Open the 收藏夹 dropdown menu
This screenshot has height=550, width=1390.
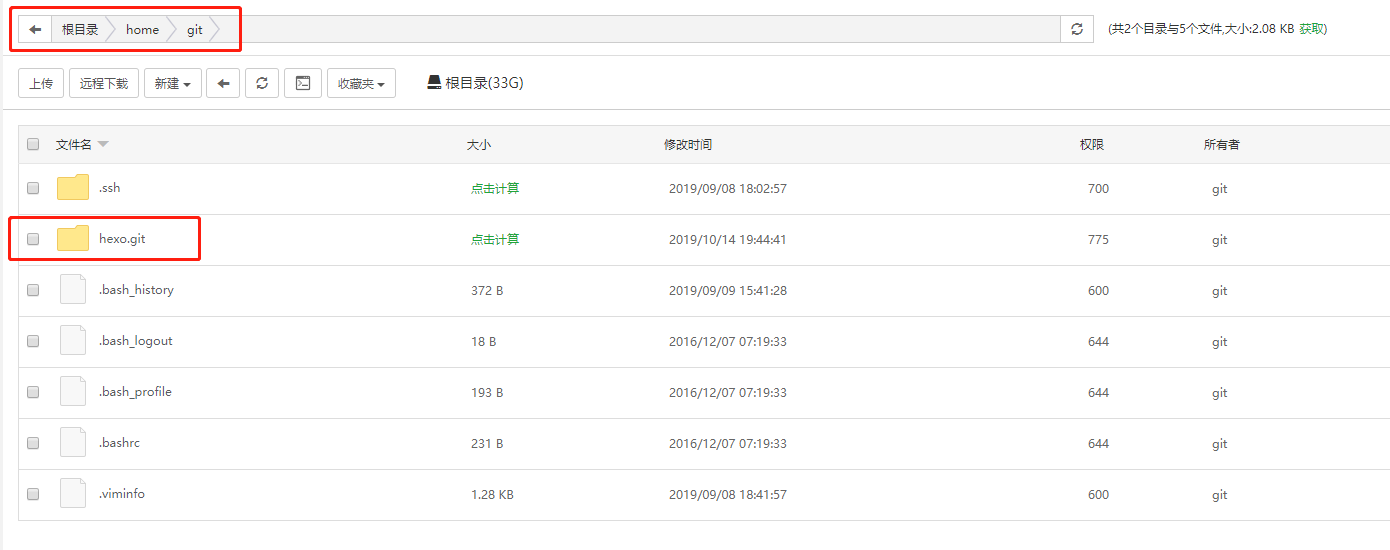(361, 84)
